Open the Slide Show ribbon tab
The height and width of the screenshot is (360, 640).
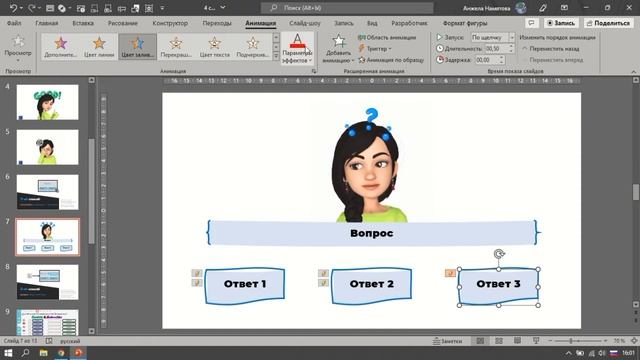tap(304, 23)
